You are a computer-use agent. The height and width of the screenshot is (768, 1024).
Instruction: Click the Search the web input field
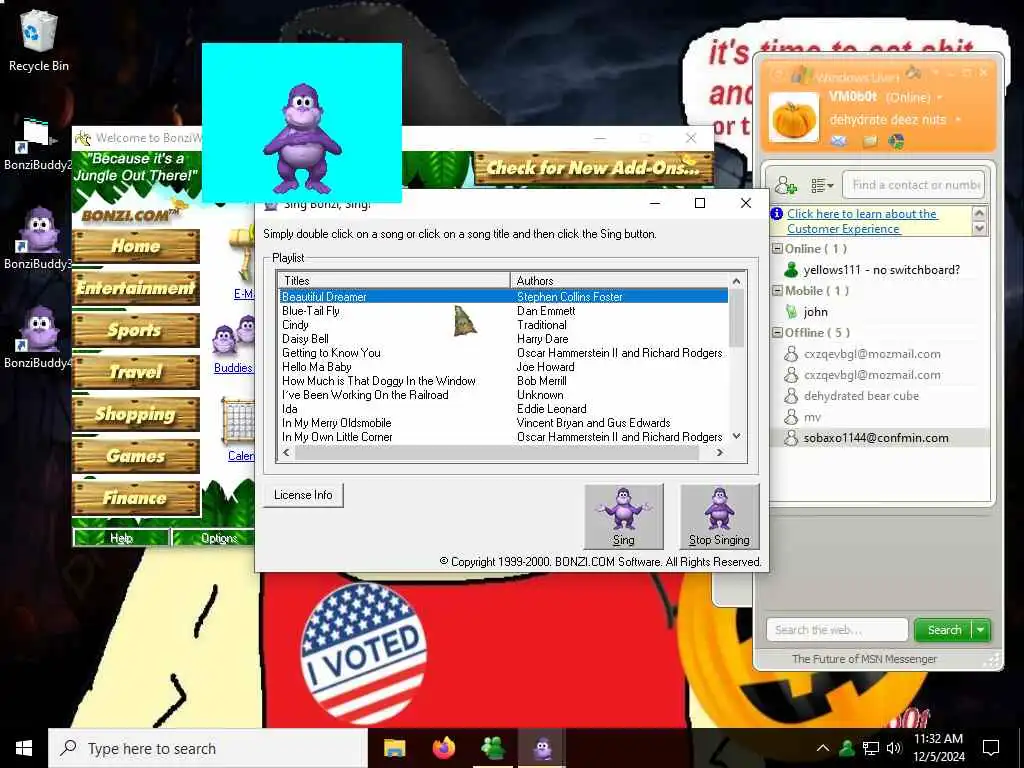tap(837, 630)
